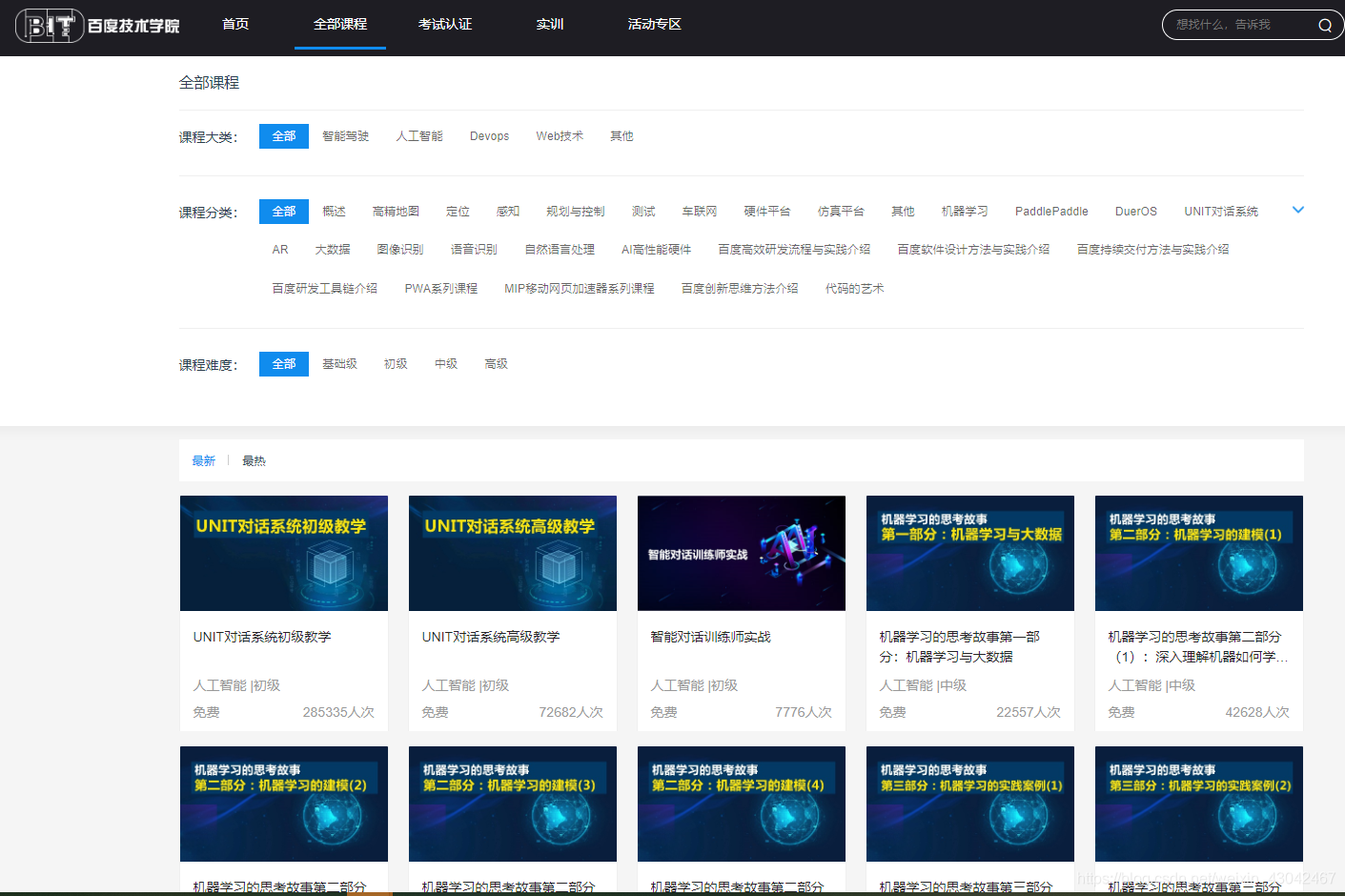Filter difficulty by 基础级
The width and height of the screenshot is (1345, 896).
[339, 364]
